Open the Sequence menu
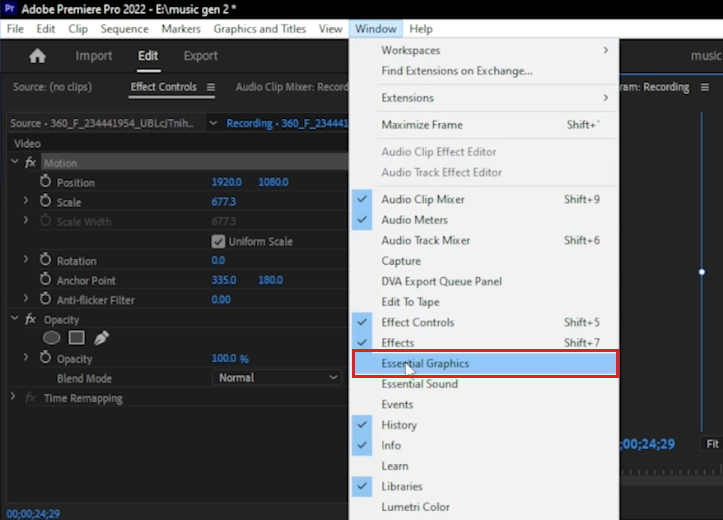 [124, 29]
